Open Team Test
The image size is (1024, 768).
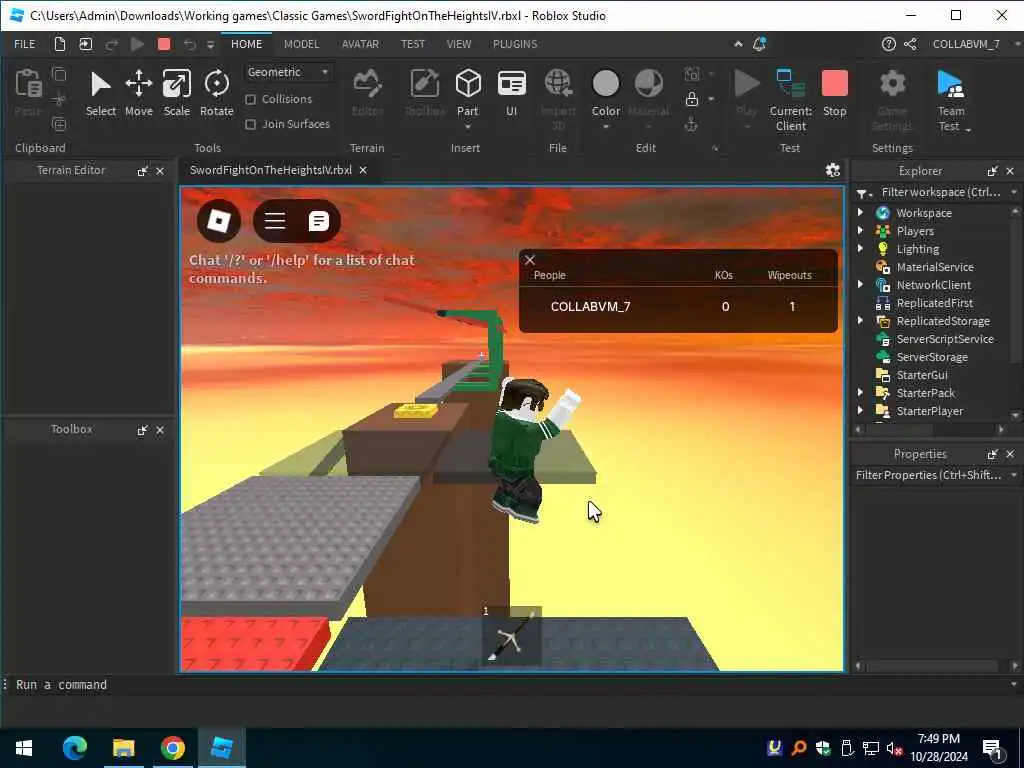pyautogui.click(x=951, y=99)
